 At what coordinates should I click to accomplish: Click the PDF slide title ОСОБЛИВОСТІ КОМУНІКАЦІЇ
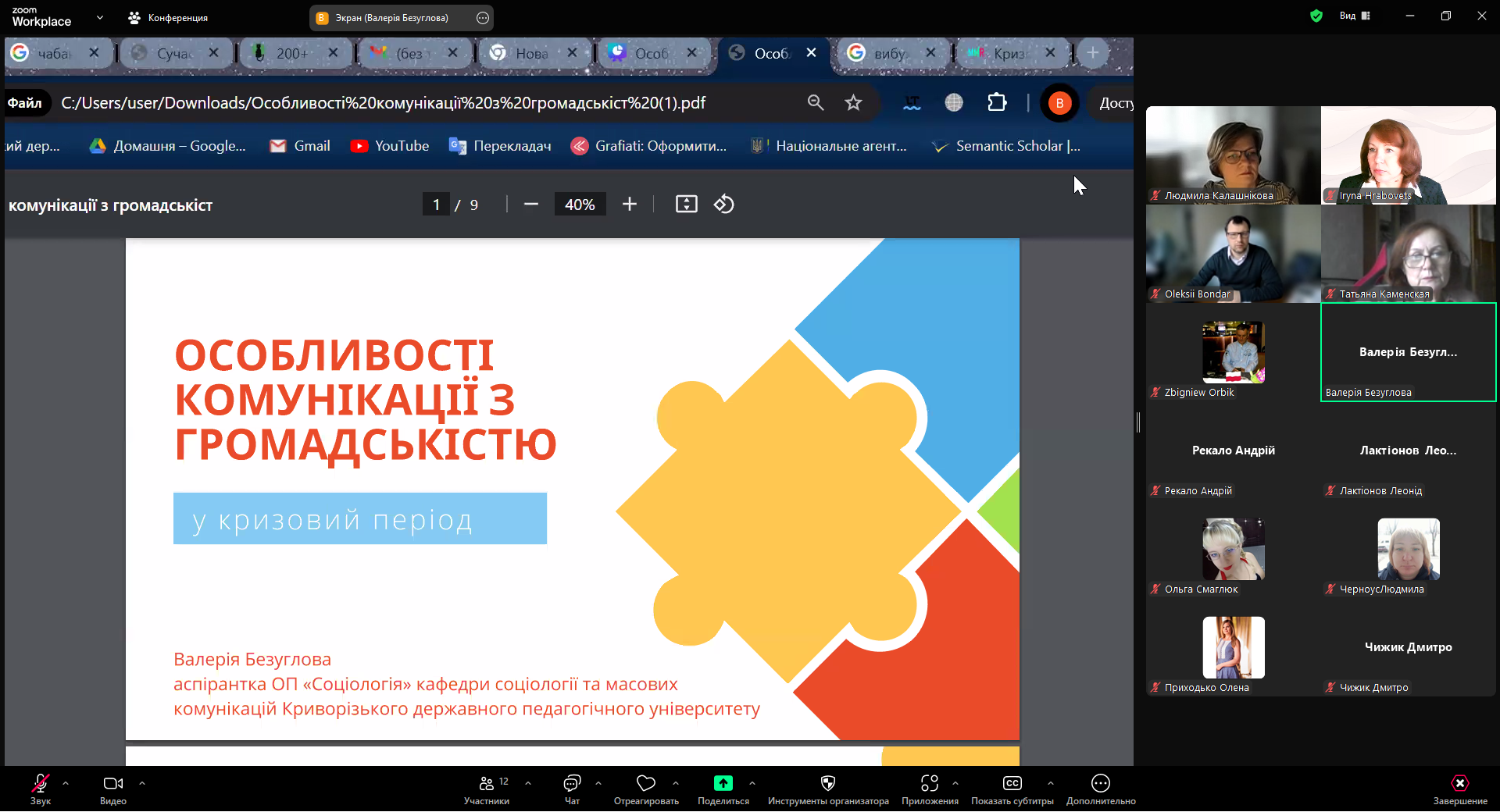pyautogui.click(x=365, y=399)
